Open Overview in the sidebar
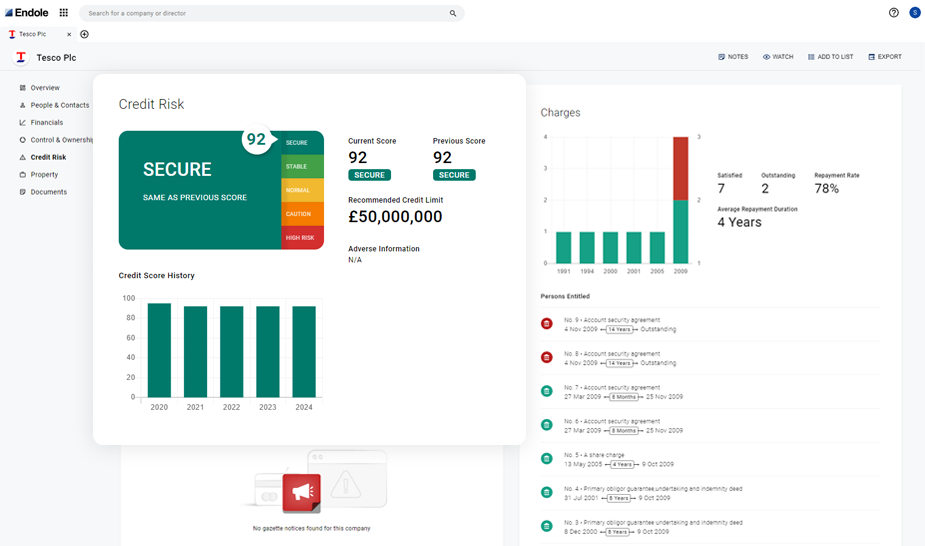The image size is (925, 546). [x=45, y=88]
